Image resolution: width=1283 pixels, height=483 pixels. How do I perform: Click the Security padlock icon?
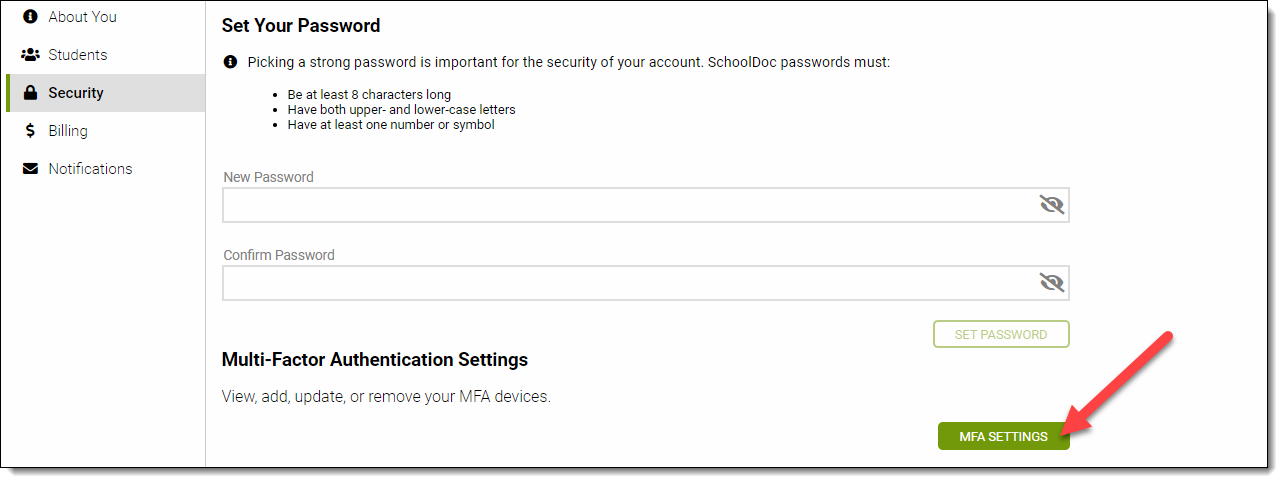pos(30,93)
